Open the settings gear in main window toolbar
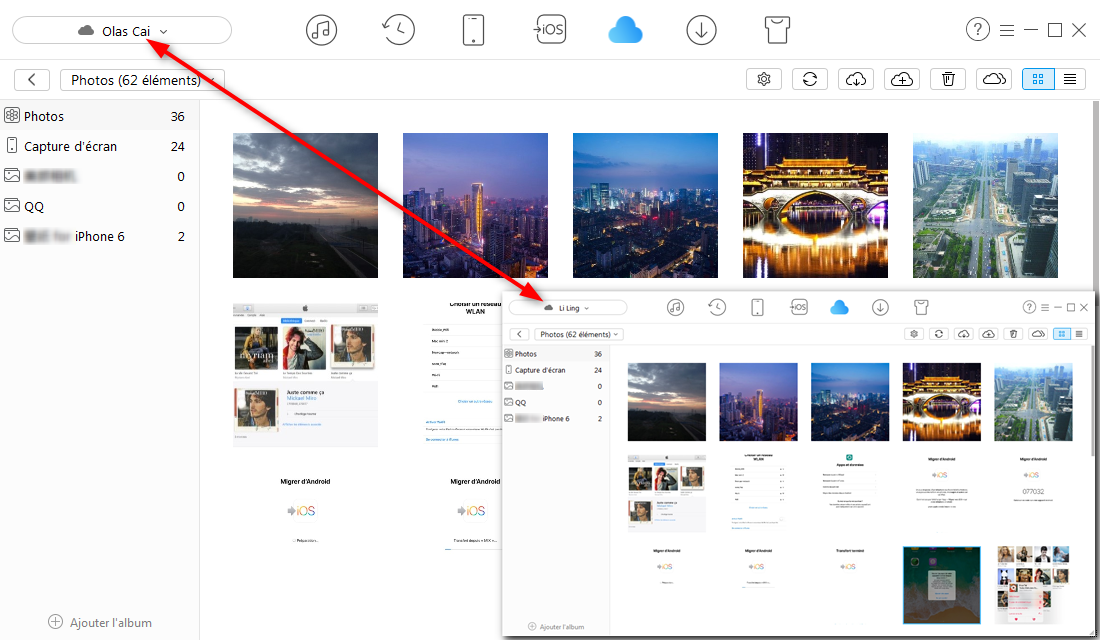This screenshot has width=1100, height=640. pyautogui.click(x=764, y=79)
